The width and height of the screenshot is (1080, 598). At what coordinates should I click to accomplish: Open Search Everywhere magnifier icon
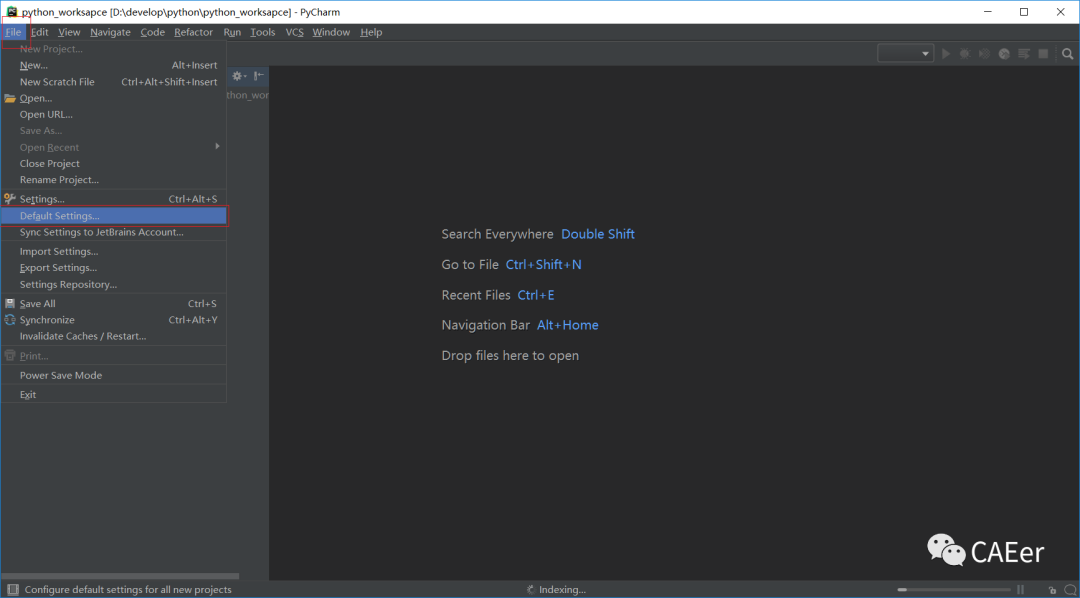[x=1068, y=54]
